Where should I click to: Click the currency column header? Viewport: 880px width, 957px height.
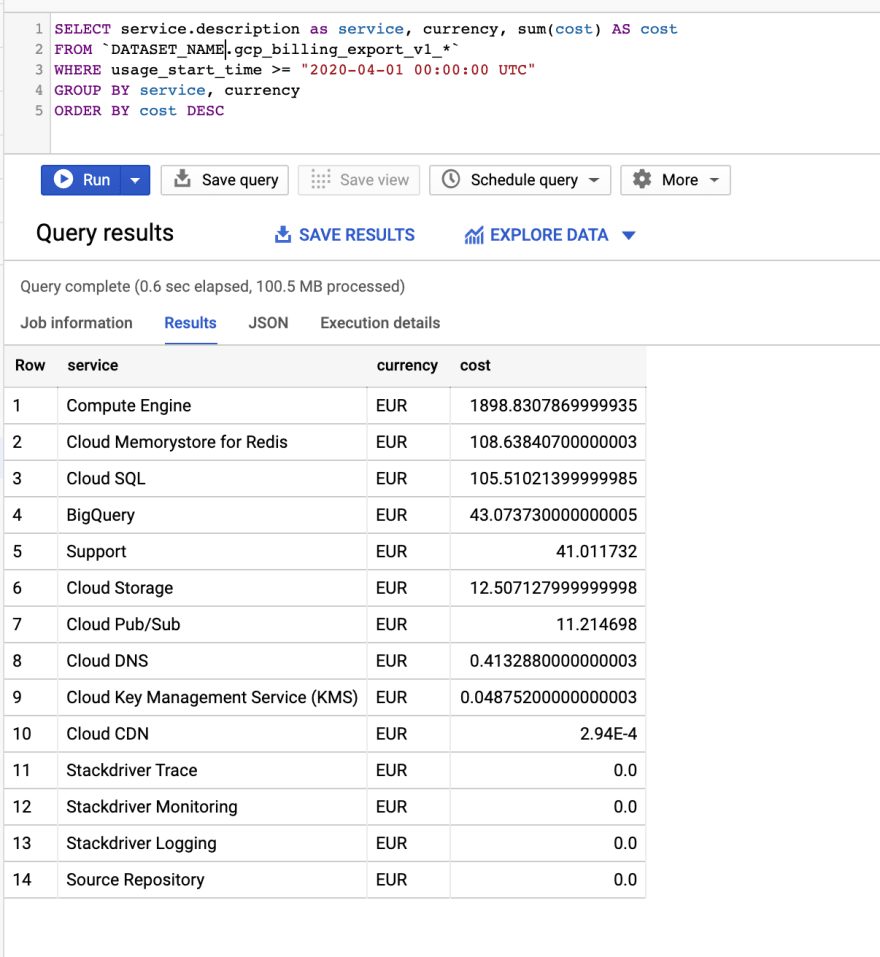[407, 366]
